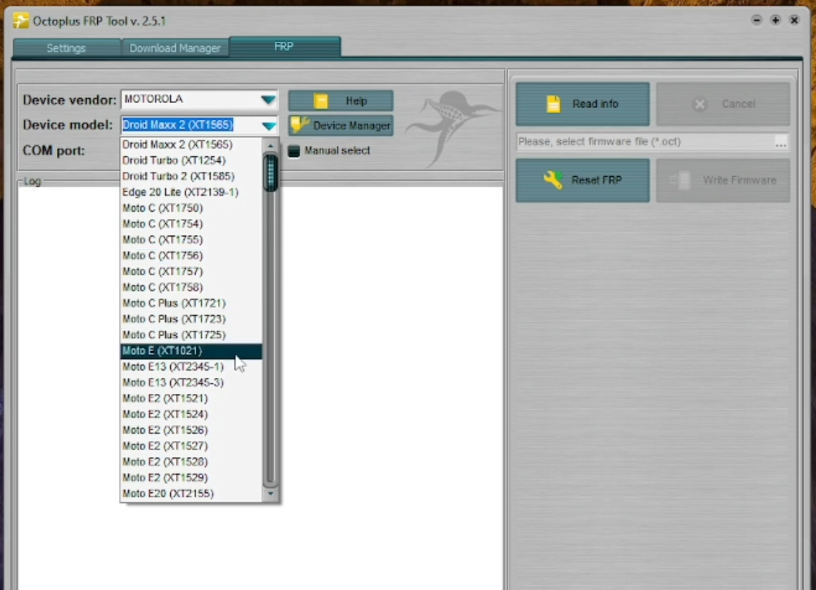Click the Reset FRP button

coord(582,180)
